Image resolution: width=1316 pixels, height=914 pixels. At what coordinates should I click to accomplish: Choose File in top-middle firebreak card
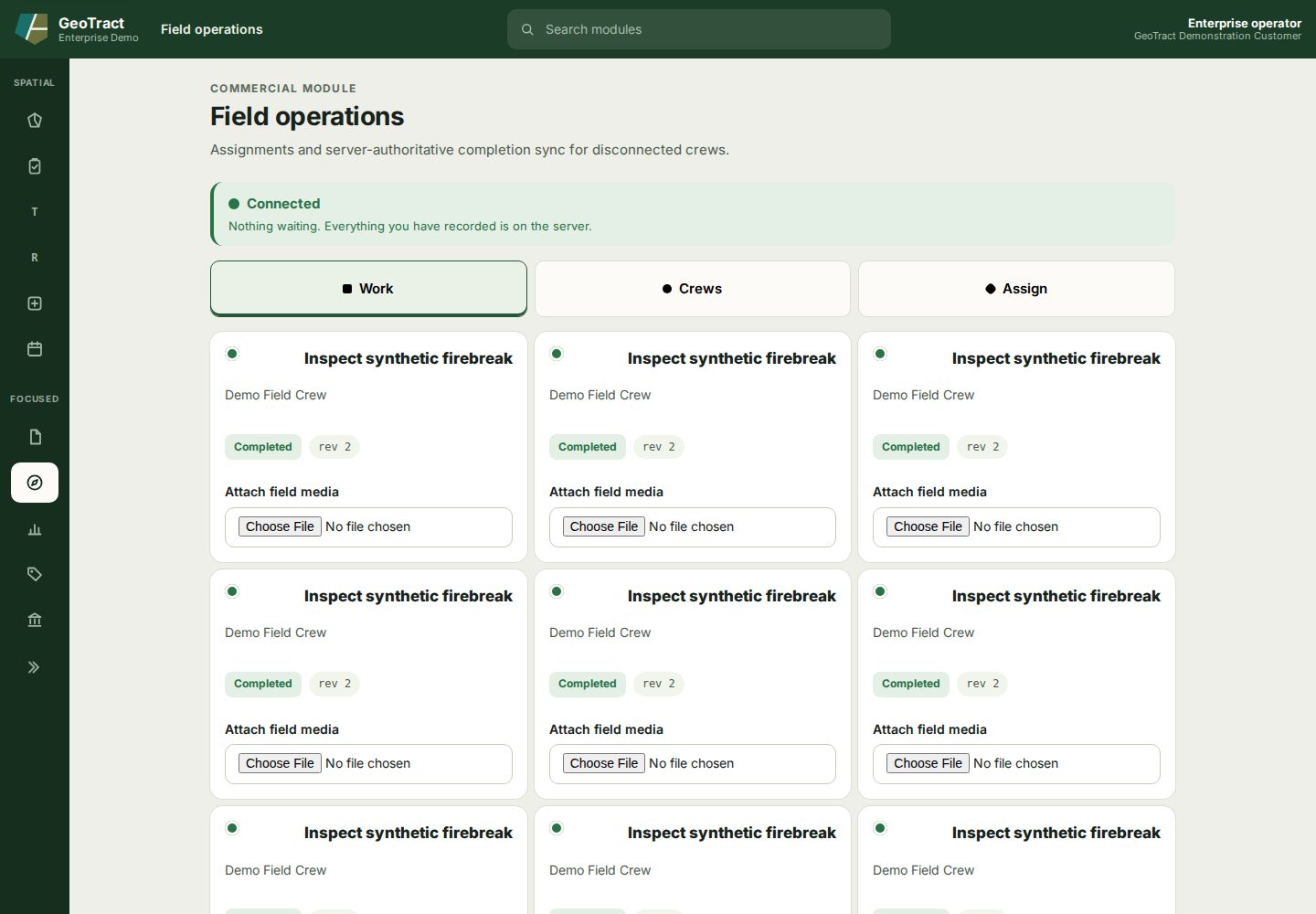point(604,526)
